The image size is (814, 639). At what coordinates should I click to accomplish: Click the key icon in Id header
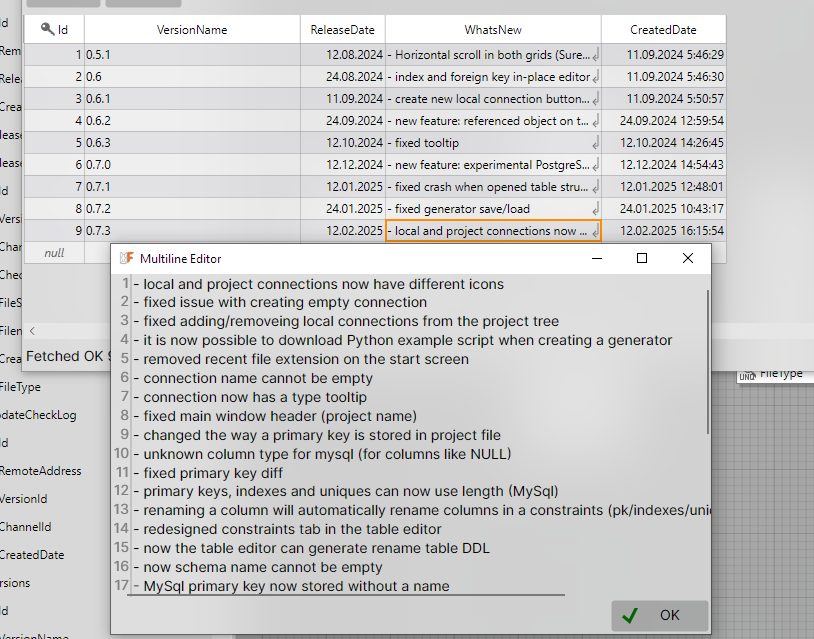47,29
